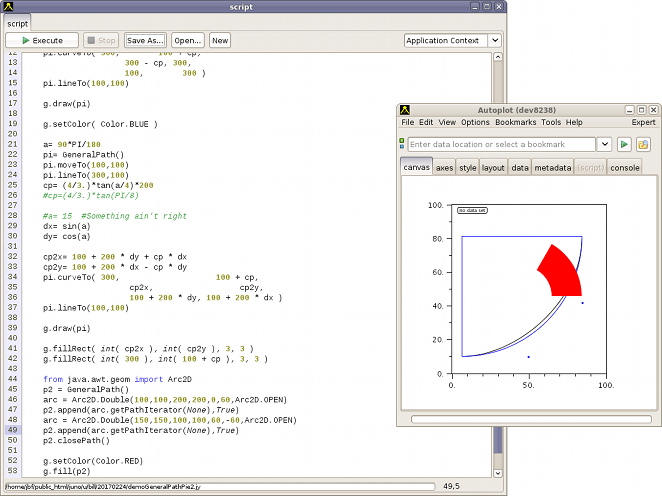Expand the data location bookmark dropdown
The image size is (662, 496).
click(603, 145)
